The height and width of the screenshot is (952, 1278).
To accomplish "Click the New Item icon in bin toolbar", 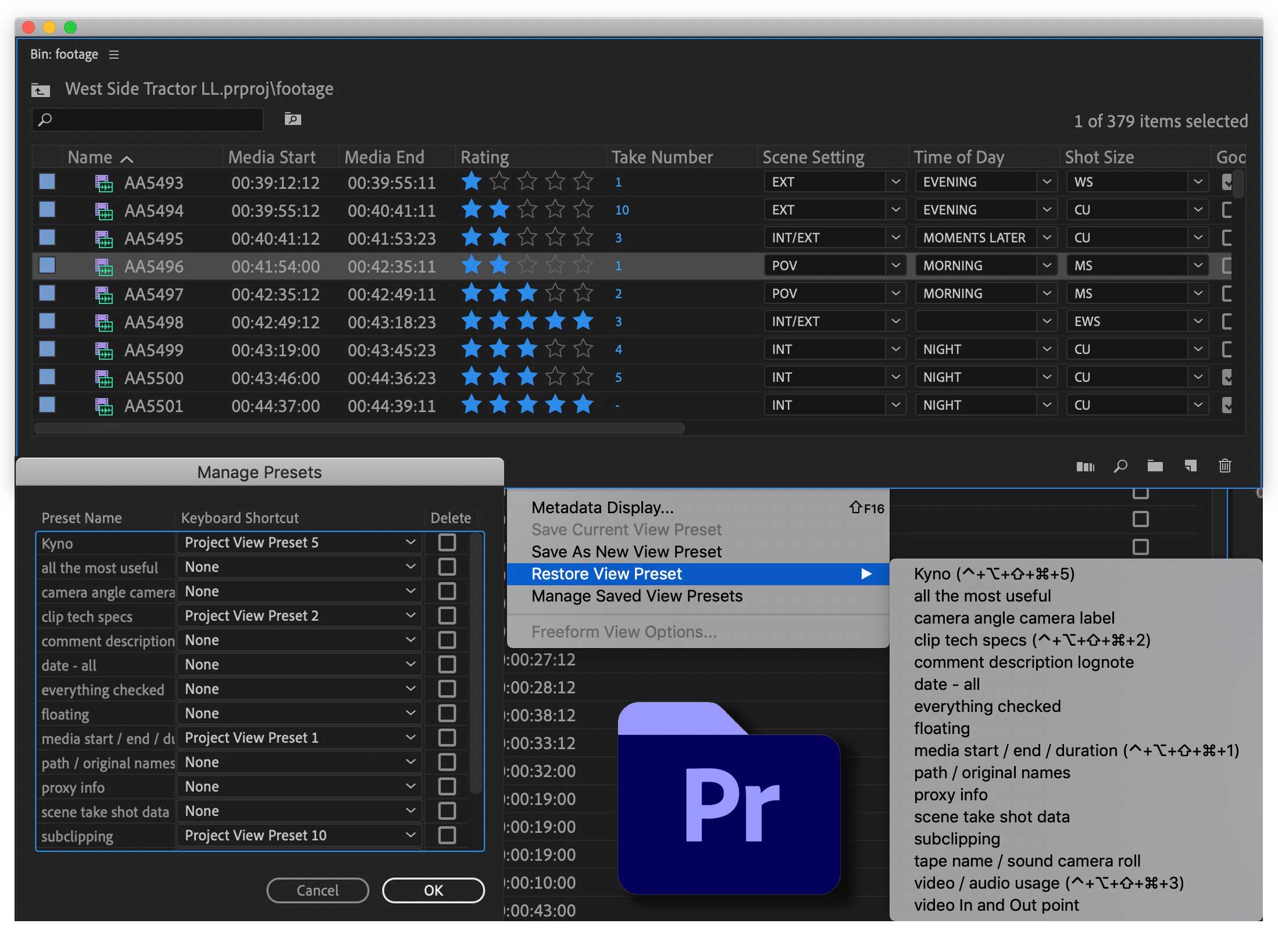I will point(1190,466).
